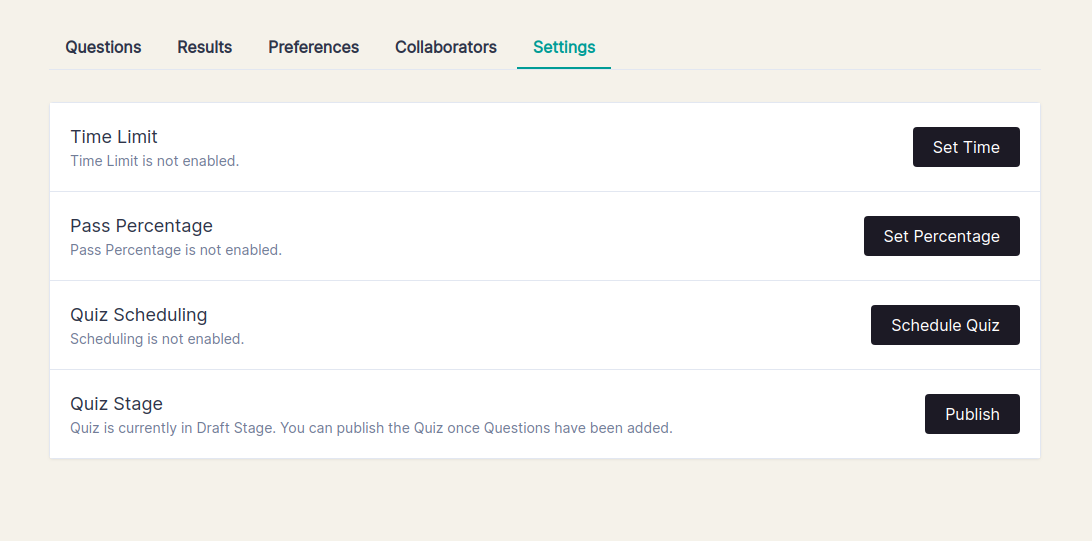Select the Collaborators tab
The height and width of the screenshot is (541, 1092).
click(445, 47)
